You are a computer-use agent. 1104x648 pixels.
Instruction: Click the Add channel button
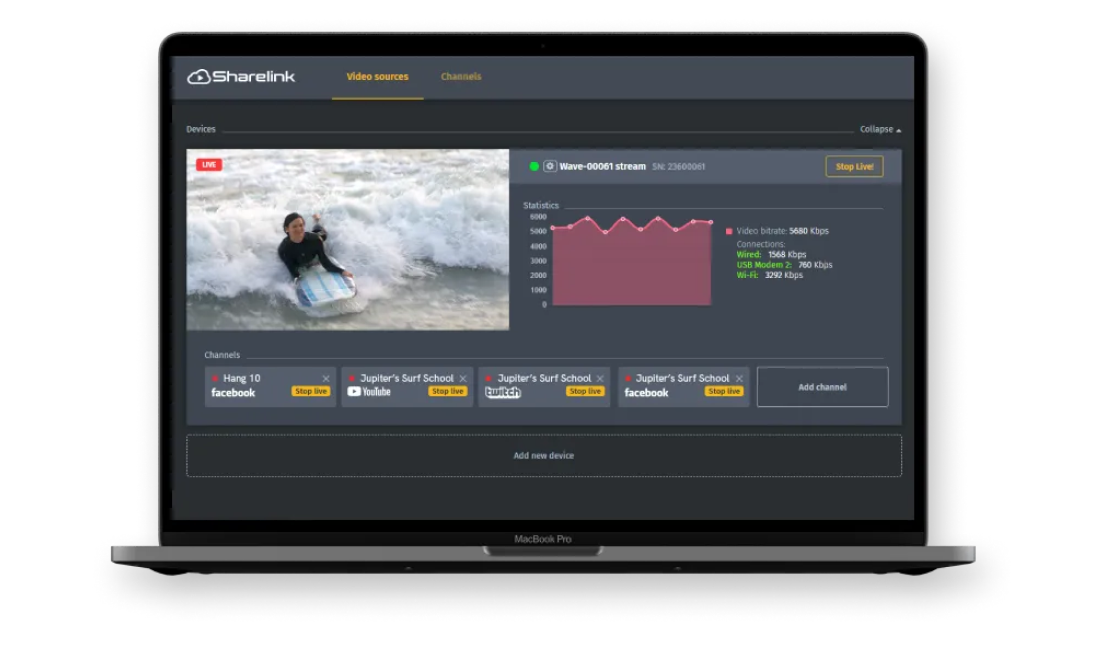coord(822,387)
